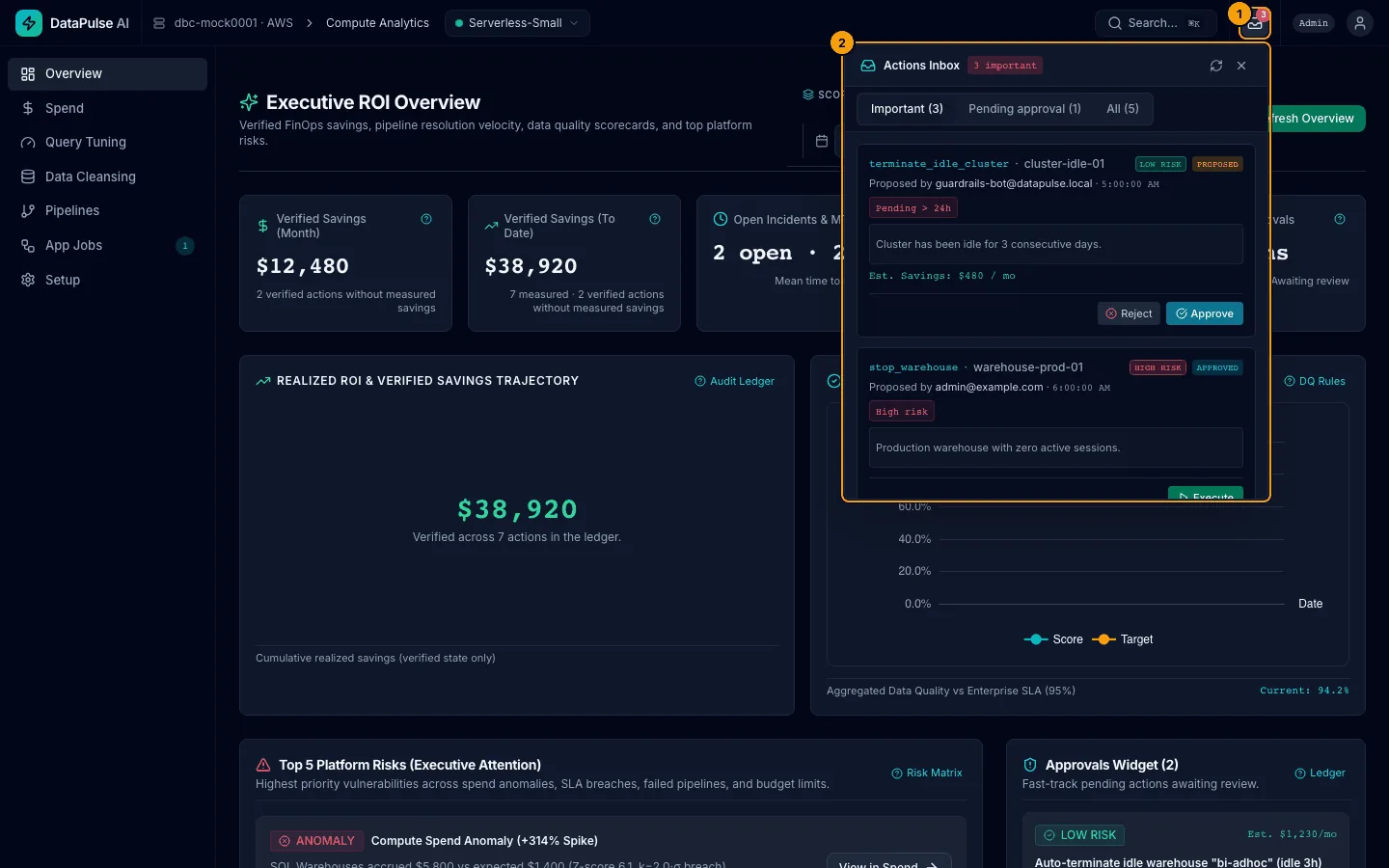
Task: Open Setup page
Action: tap(107, 280)
